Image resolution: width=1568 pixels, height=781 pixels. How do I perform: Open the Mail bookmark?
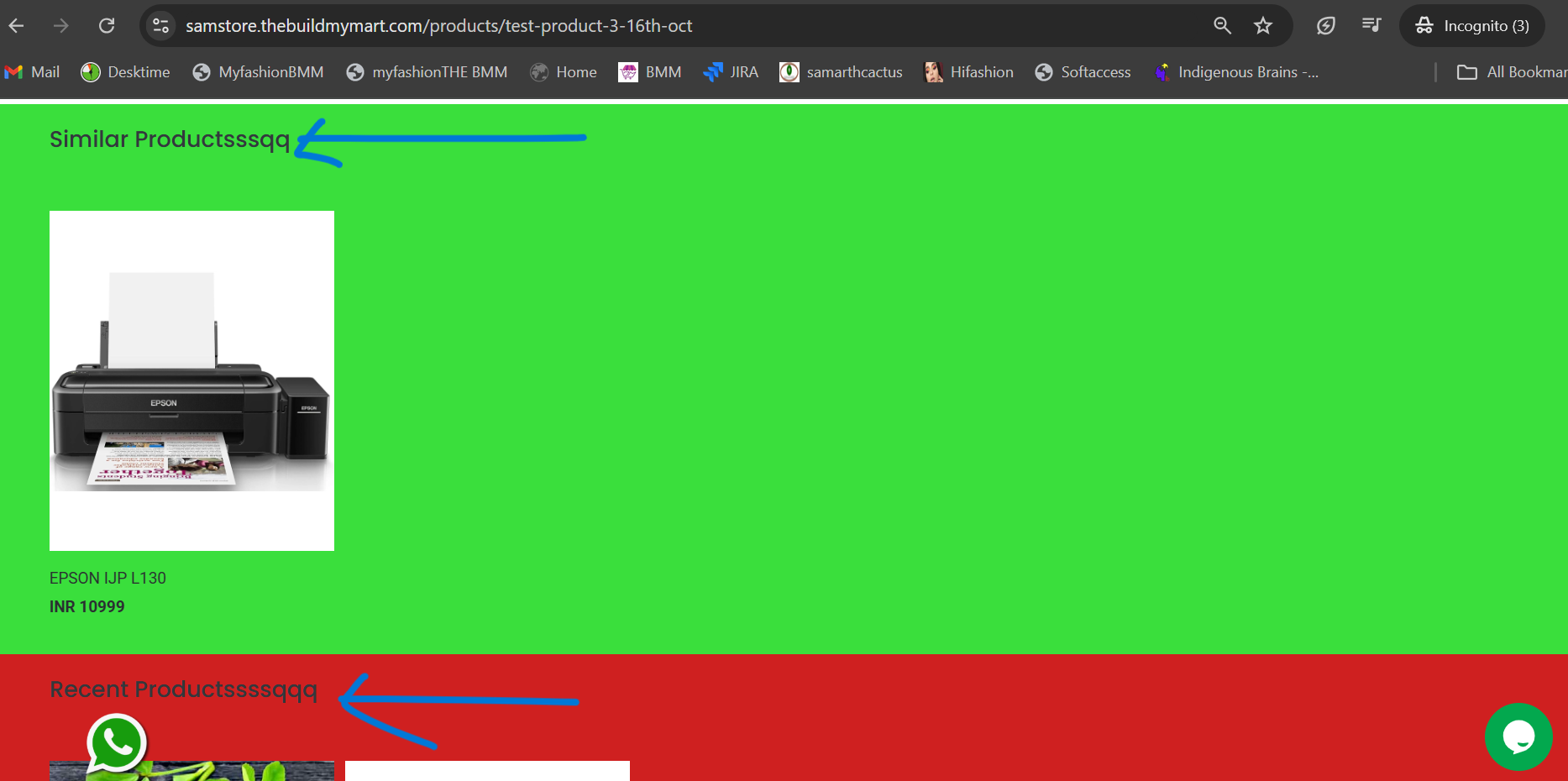pyautogui.click(x=32, y=72)
